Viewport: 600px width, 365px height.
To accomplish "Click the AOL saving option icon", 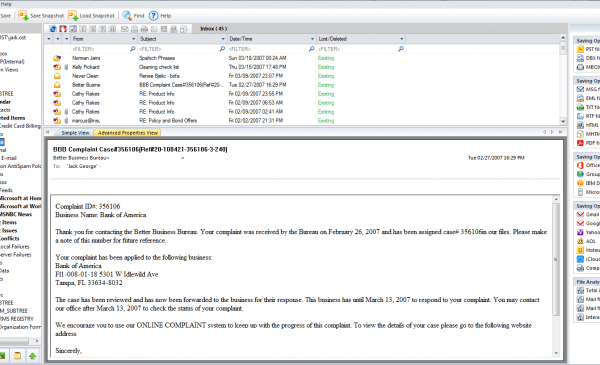I will [x=580, y=241].
